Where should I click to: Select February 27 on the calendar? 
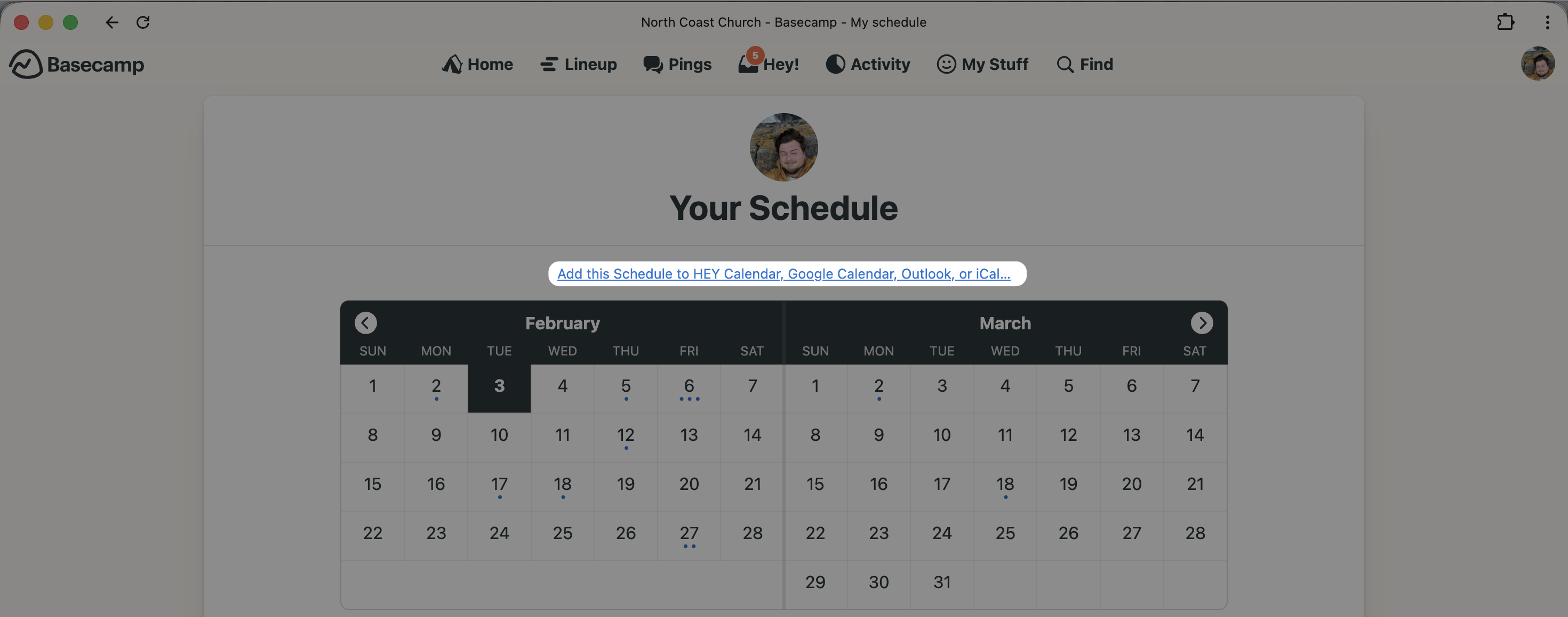689,535
